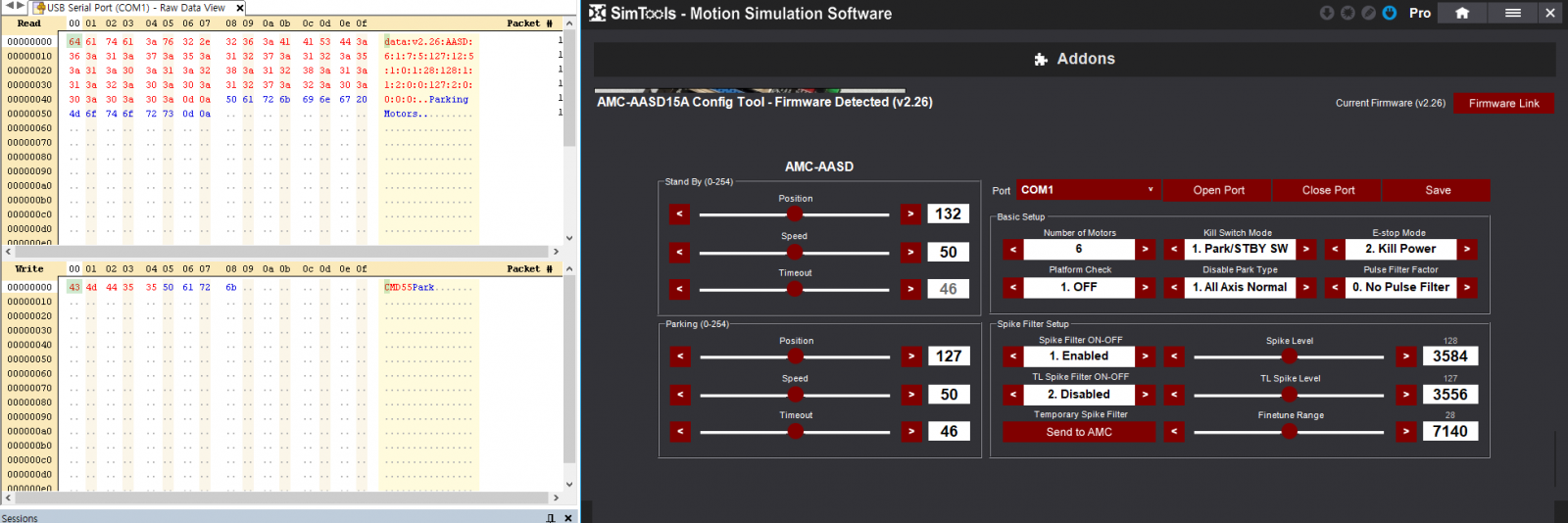Select next Pulse Filter Factor option
This screenshot has height=523, width=1568.
click(x=1467, y=287)
